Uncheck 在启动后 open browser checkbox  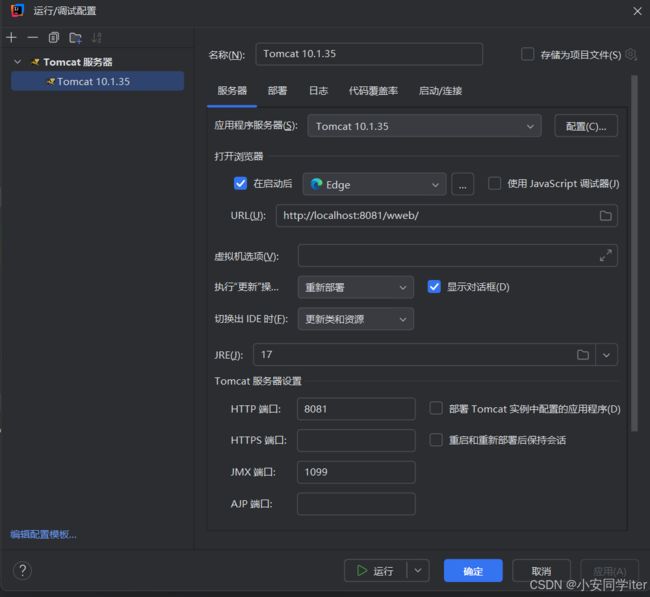point(240,183)
